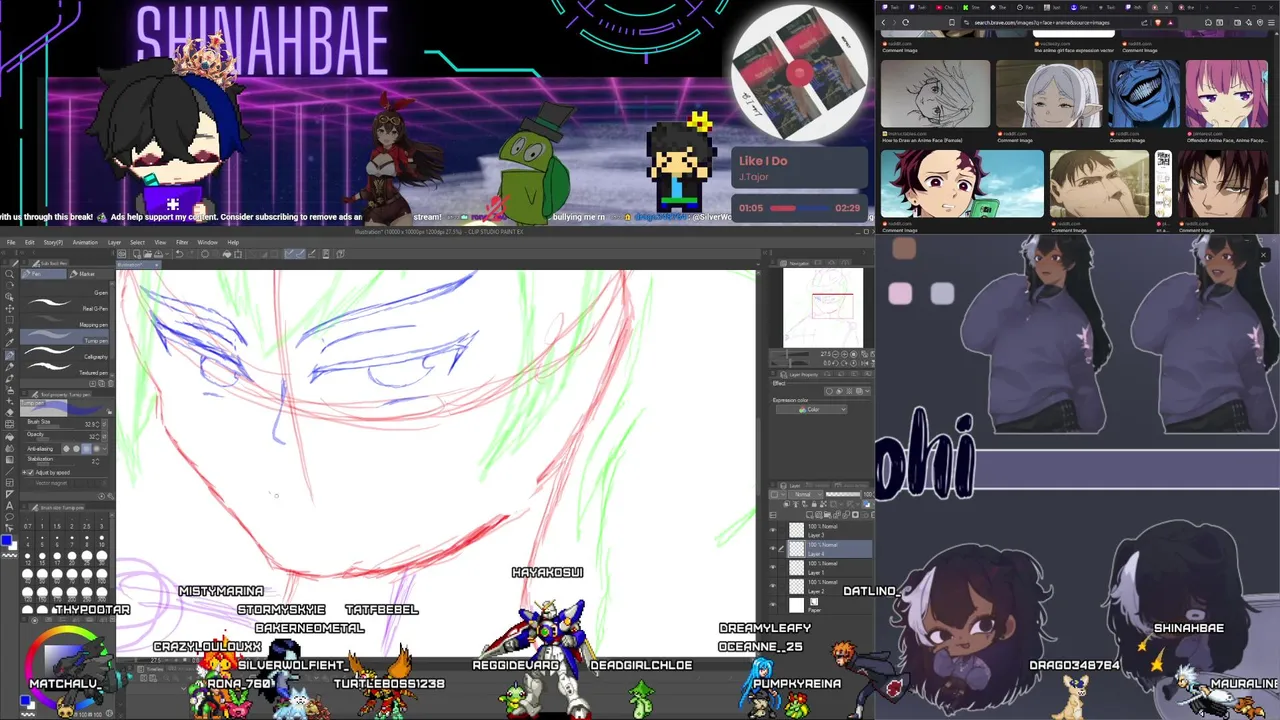The width and height of the screenshot is (1280, 720).
Task: Delete sub tool trash icon
Action: [x=110, y=383]
